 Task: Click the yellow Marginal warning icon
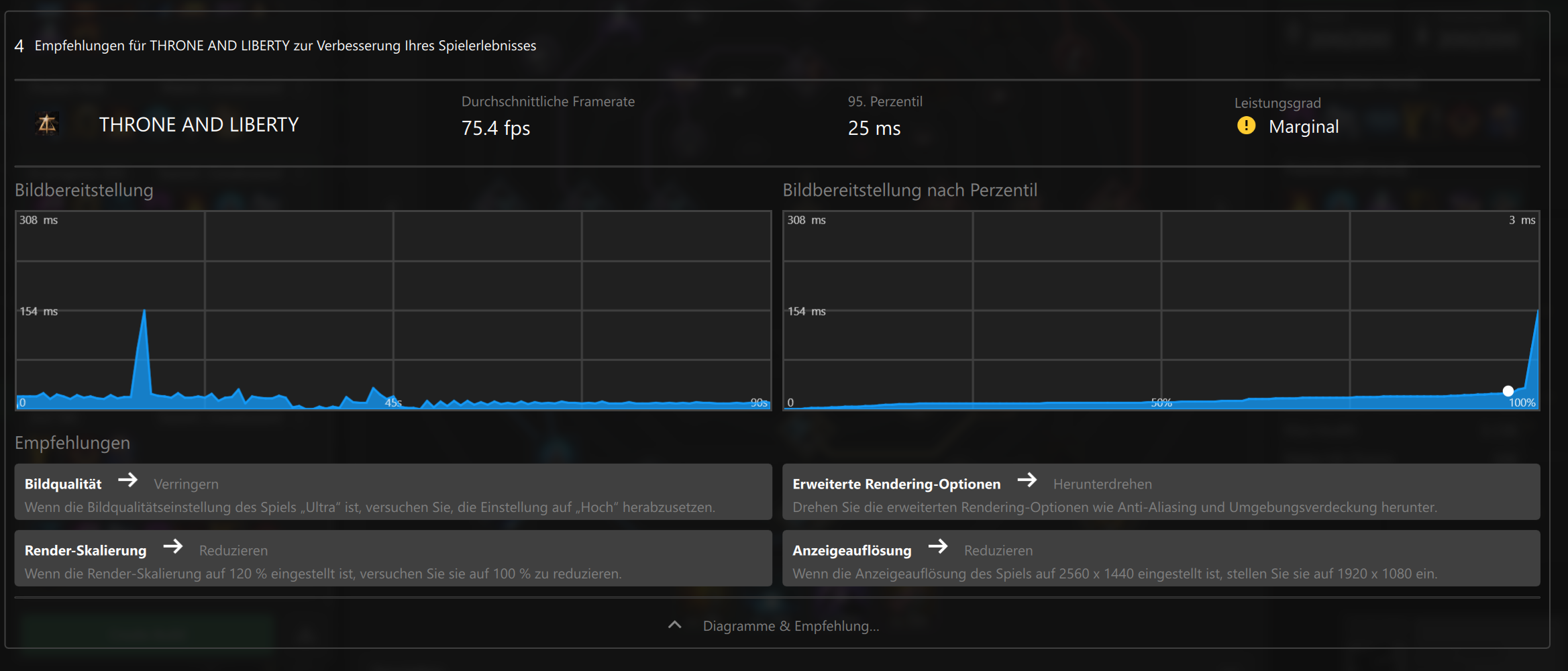[1246, 125]
